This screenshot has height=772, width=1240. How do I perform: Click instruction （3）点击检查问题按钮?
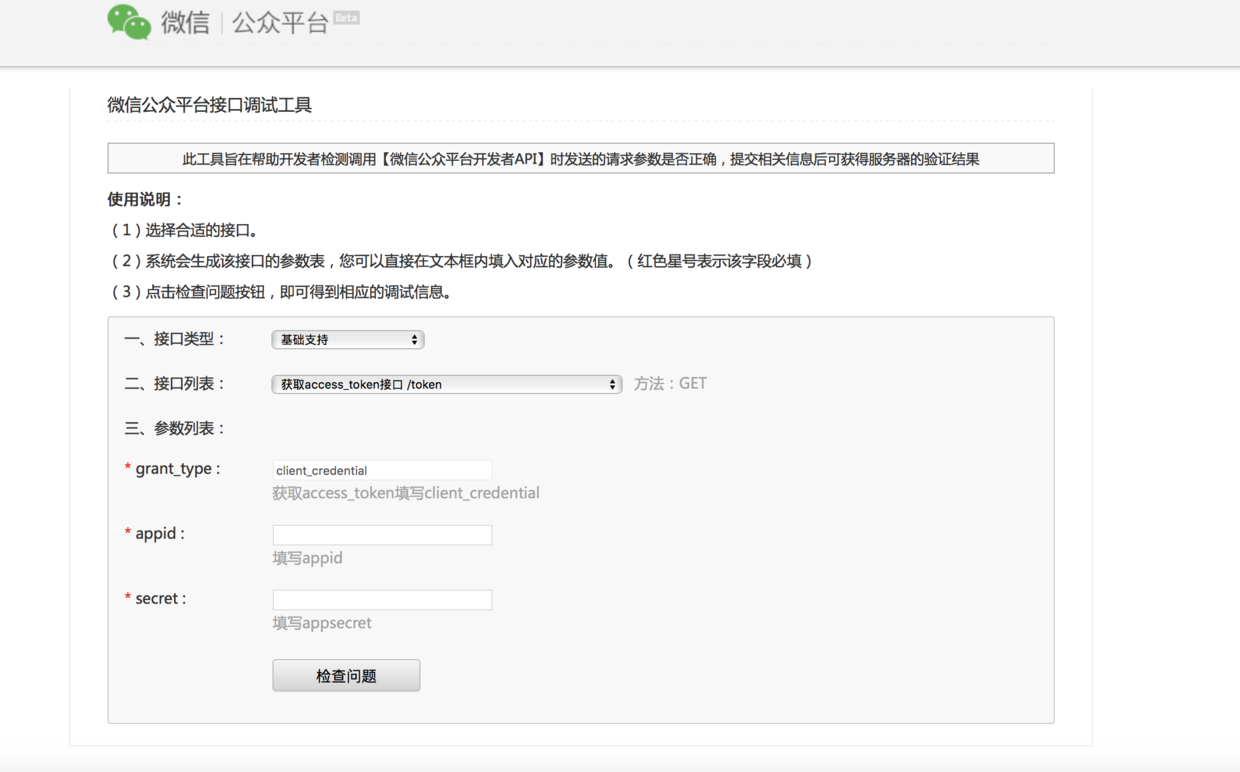[x=283, y=292]
